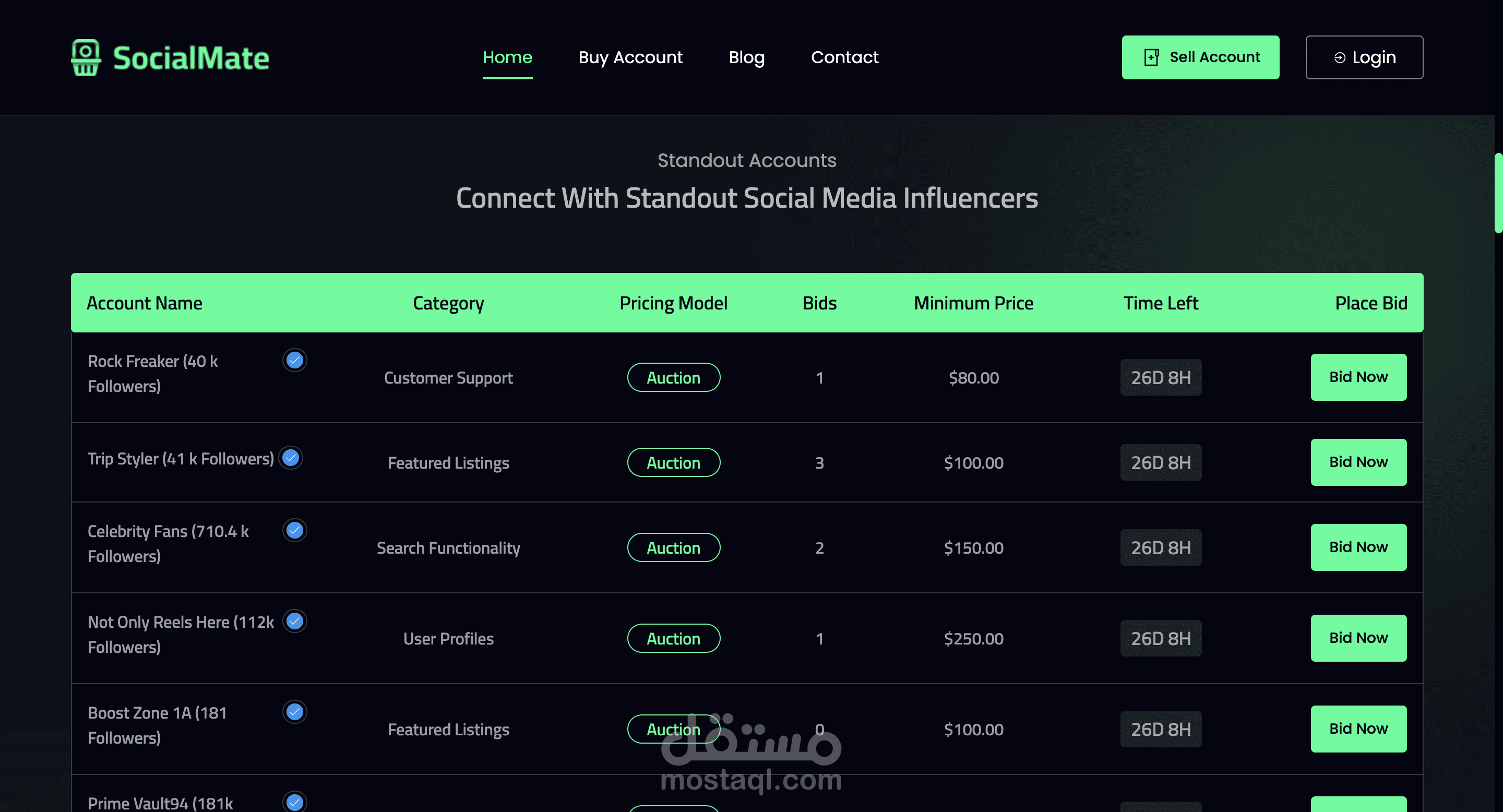Click verified badge for Not Only Reels Here
Viewport: 1503px width, 812px height.
pos(295,621)
